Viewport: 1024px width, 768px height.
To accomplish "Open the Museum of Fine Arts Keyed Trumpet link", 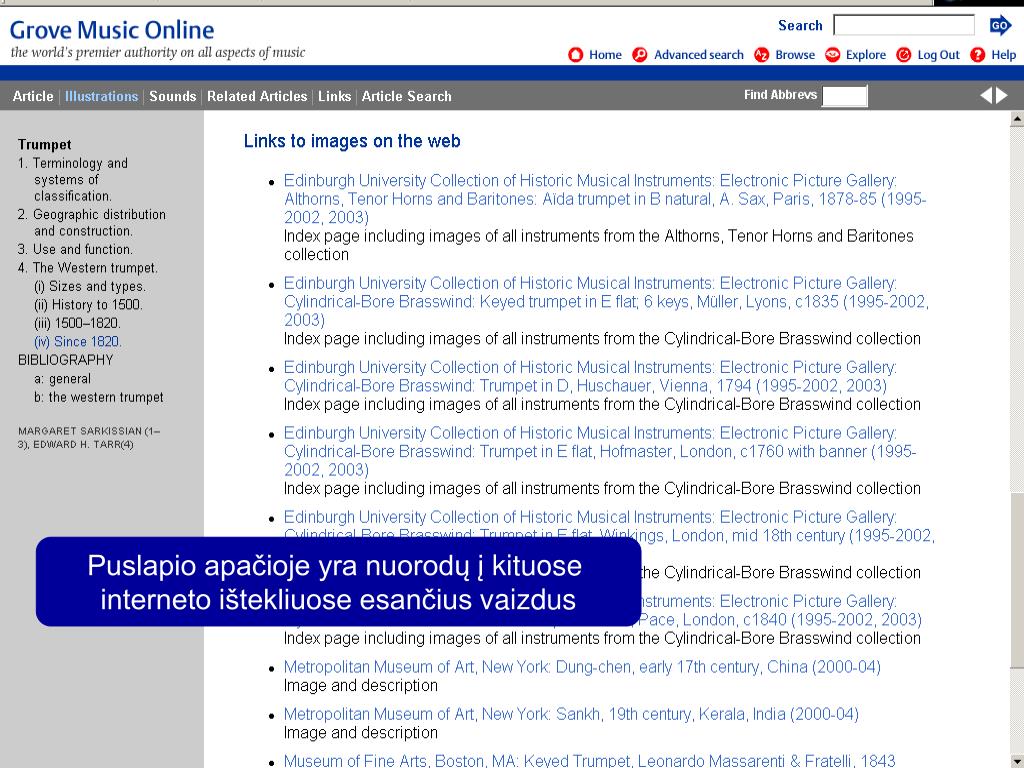I will pyautogui.click(x=589, y=761).
